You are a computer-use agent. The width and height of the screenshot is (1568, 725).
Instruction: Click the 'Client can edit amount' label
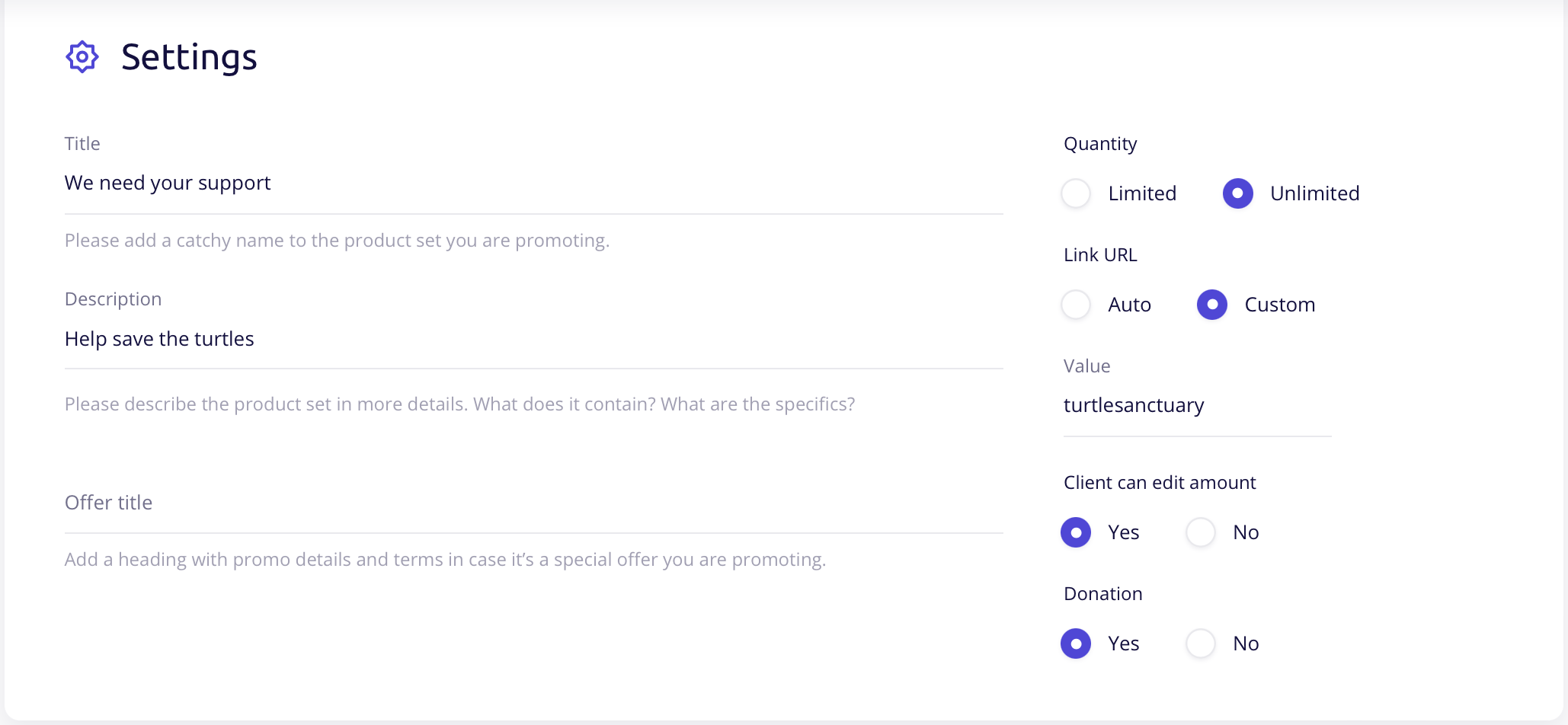[1160, 483]
